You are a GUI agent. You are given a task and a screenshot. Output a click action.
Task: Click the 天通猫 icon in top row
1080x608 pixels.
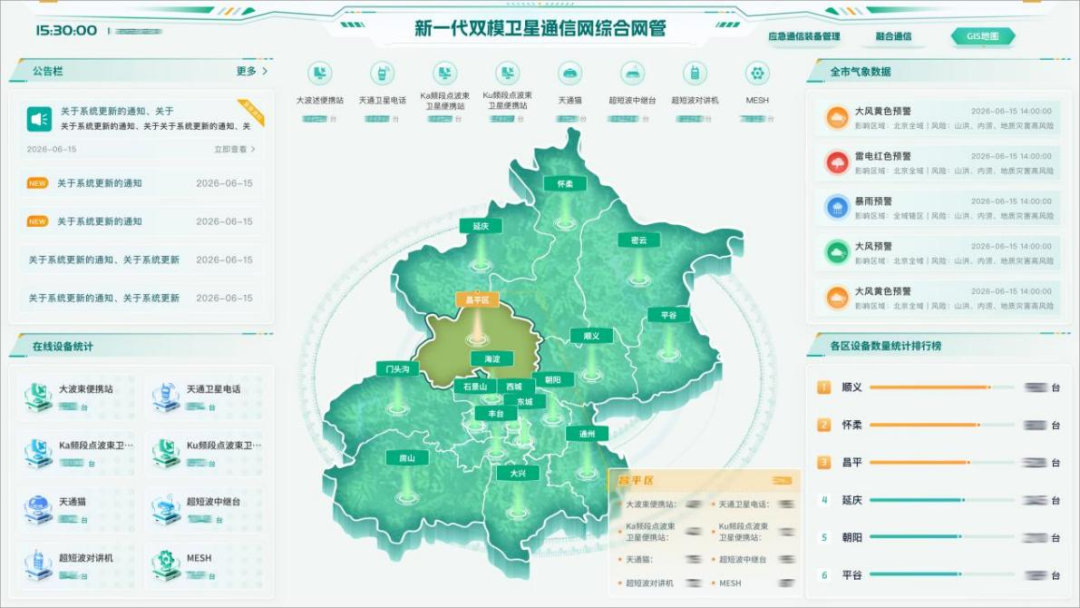[570, 73]
